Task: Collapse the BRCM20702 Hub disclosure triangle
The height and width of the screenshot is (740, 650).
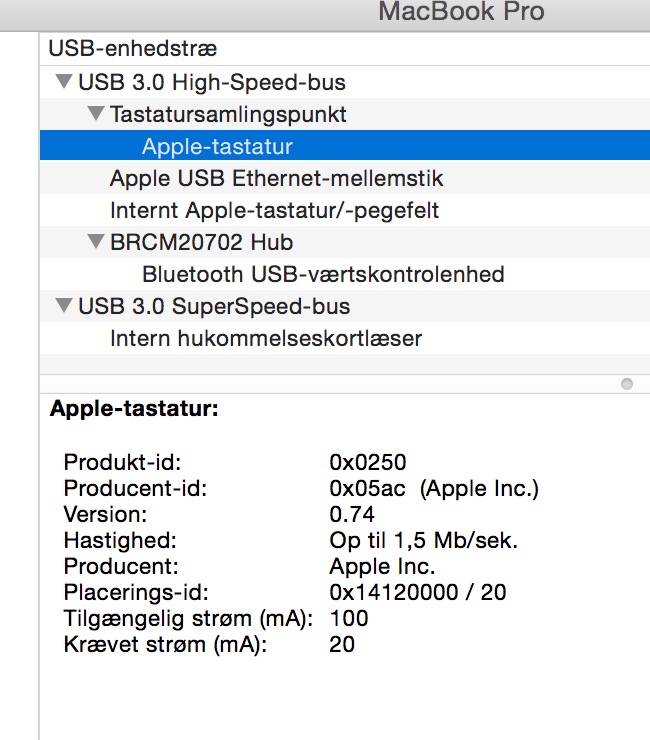Action: pyautogui.click(x=96, y=242)
